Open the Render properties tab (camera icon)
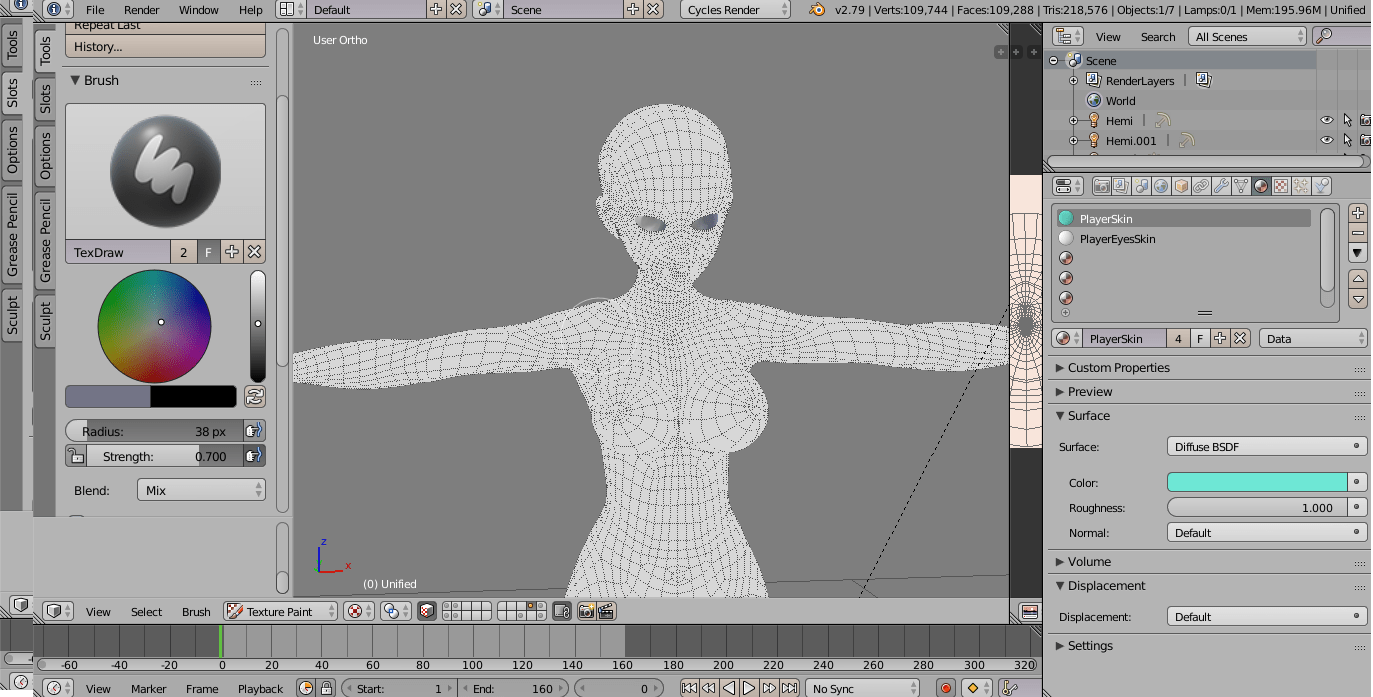The height and width of the screenshot is (697, 1373). click(1103, 187)
